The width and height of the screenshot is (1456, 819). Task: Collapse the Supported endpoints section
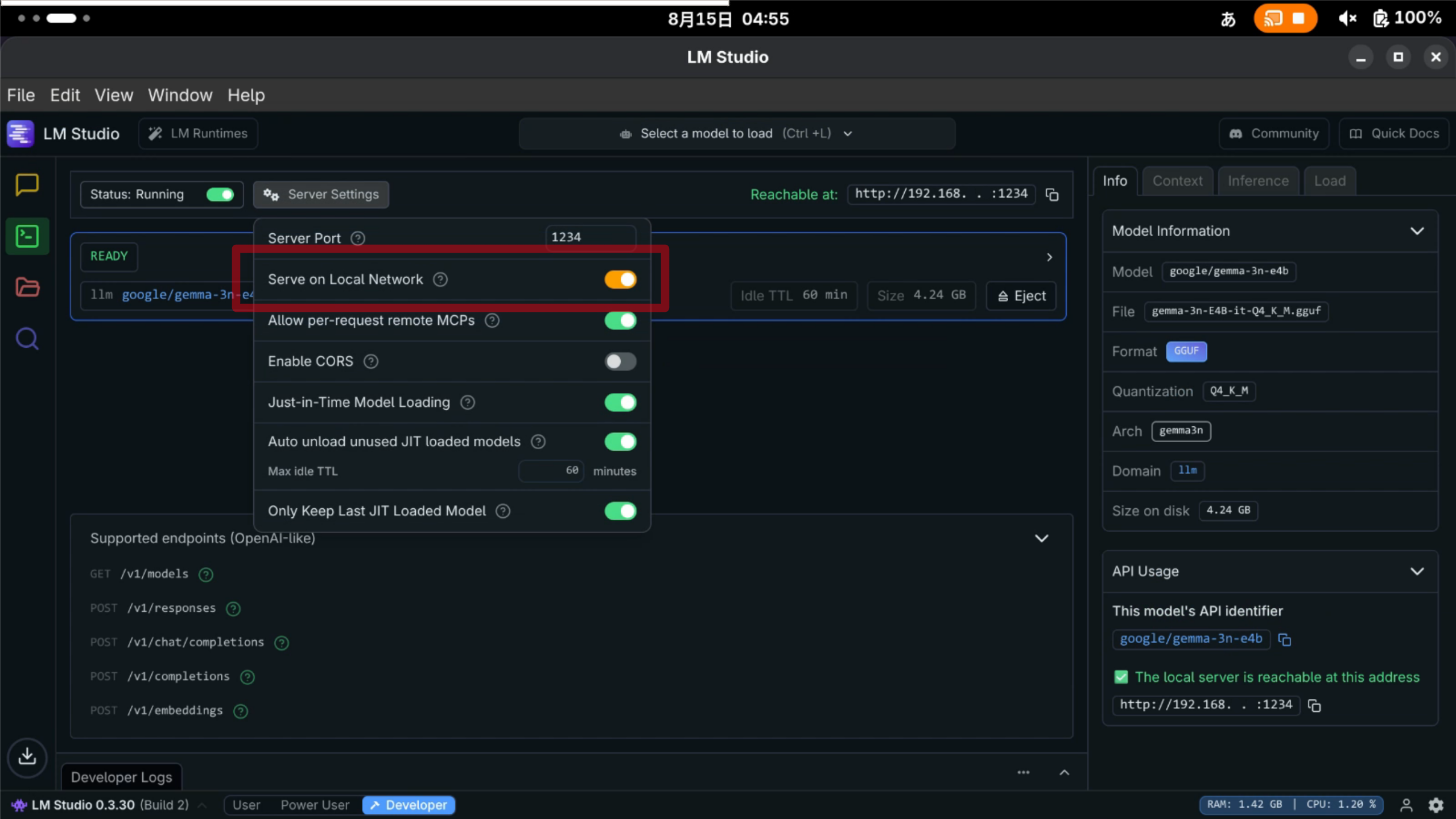pyautogui.click(x=1041, y=538)
